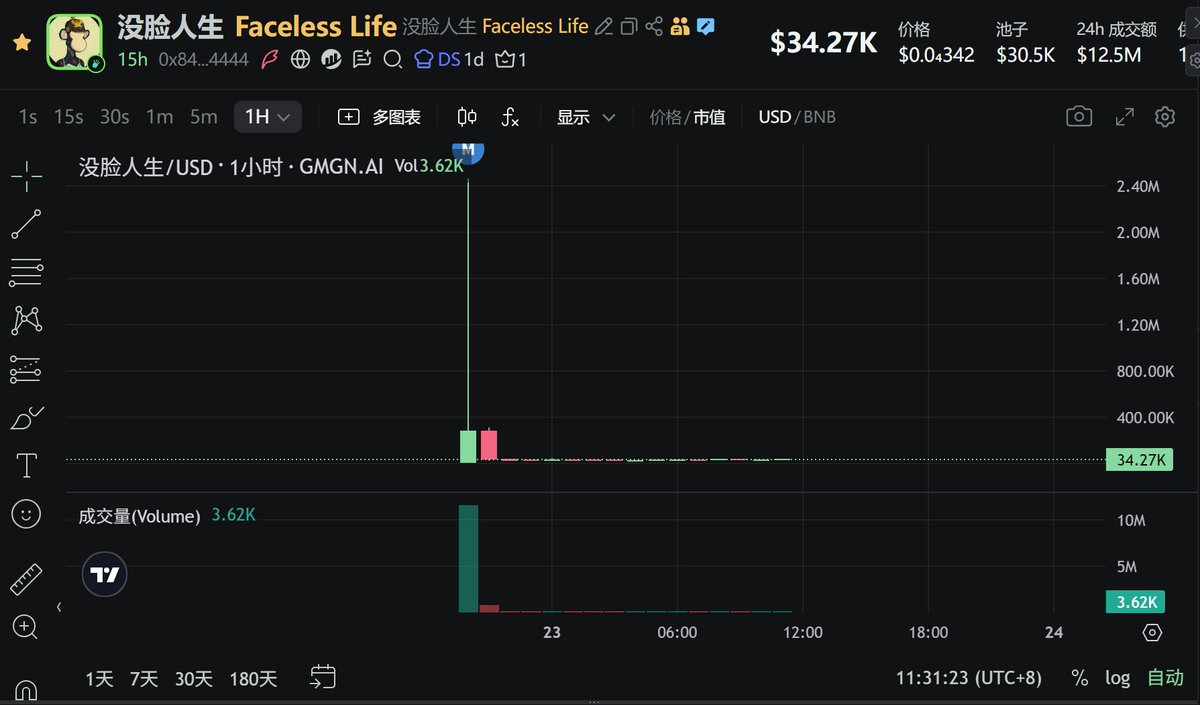Open chart settings gear icon
Screen dimensions: 1200x705
(1164, 117)
